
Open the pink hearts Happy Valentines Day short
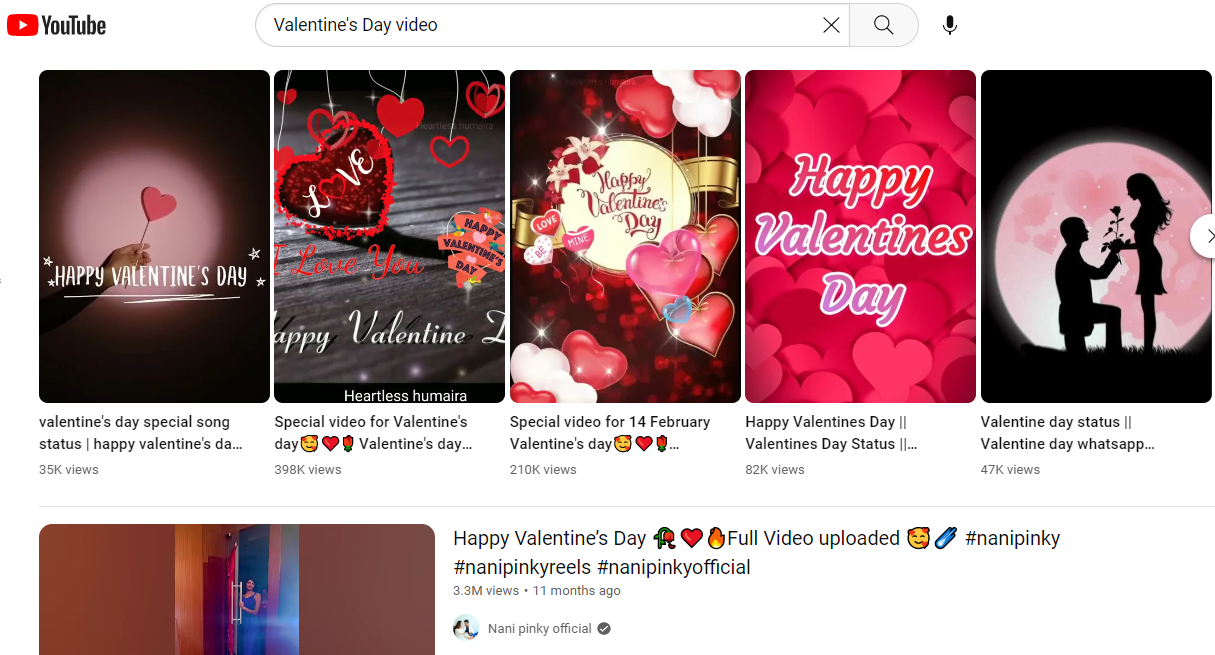(x=860, y=236)
